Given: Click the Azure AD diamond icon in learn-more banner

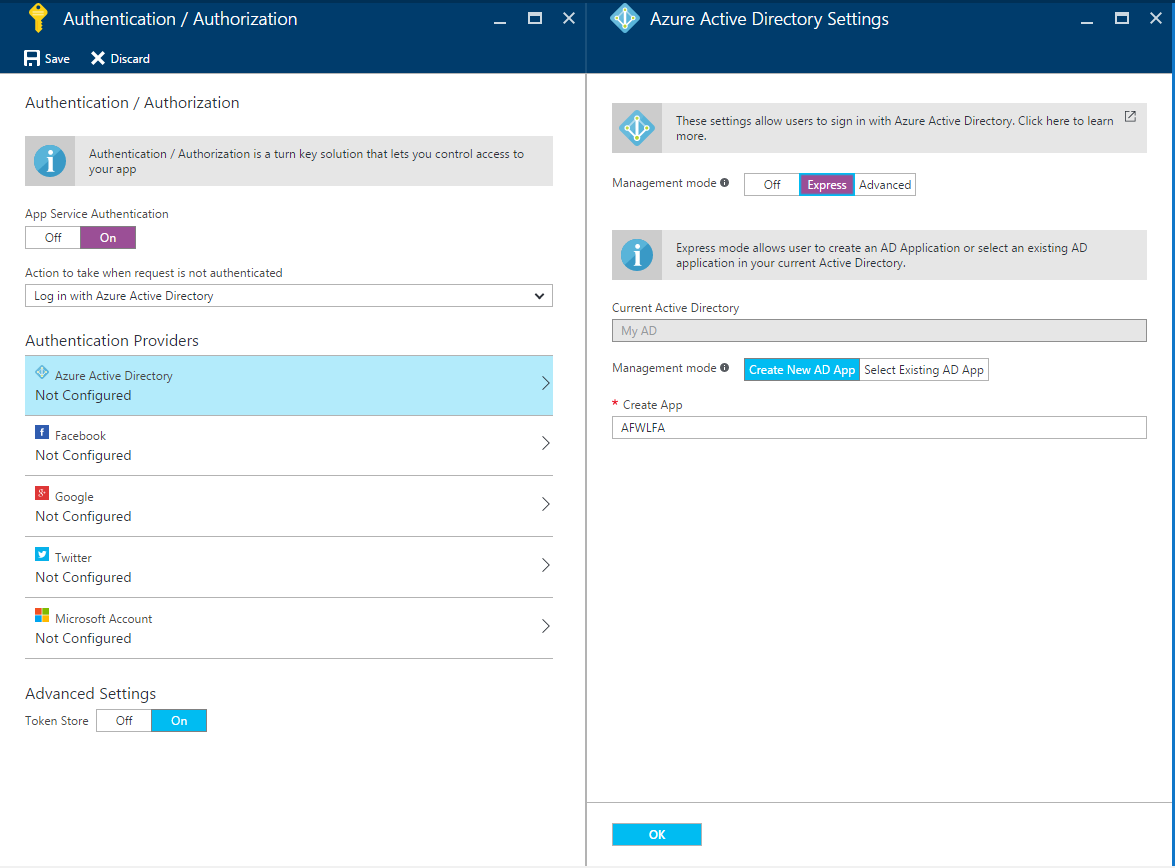Looking at the screenshot, I should click(x=637, y=128).
